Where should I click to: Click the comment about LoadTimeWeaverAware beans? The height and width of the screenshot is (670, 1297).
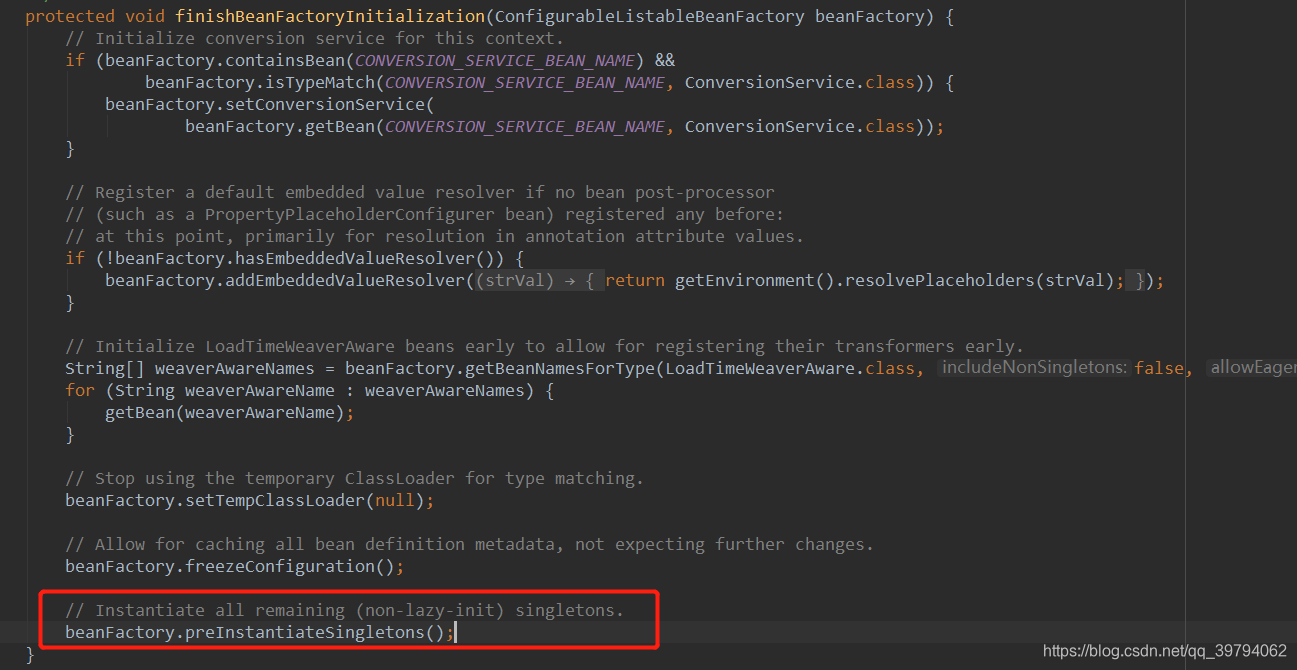(545, 346)
